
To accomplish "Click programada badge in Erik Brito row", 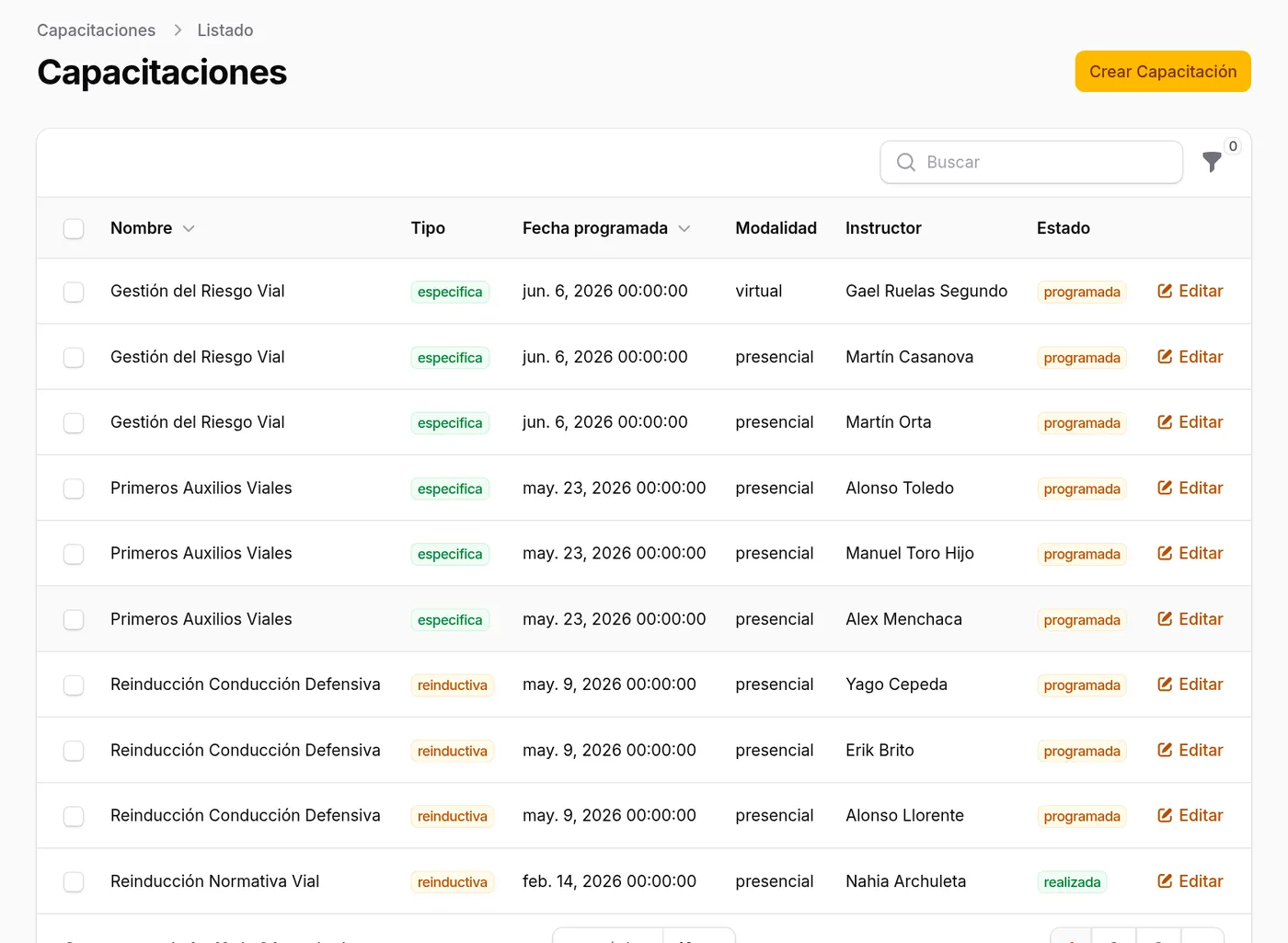I will tap(1082, 752).
